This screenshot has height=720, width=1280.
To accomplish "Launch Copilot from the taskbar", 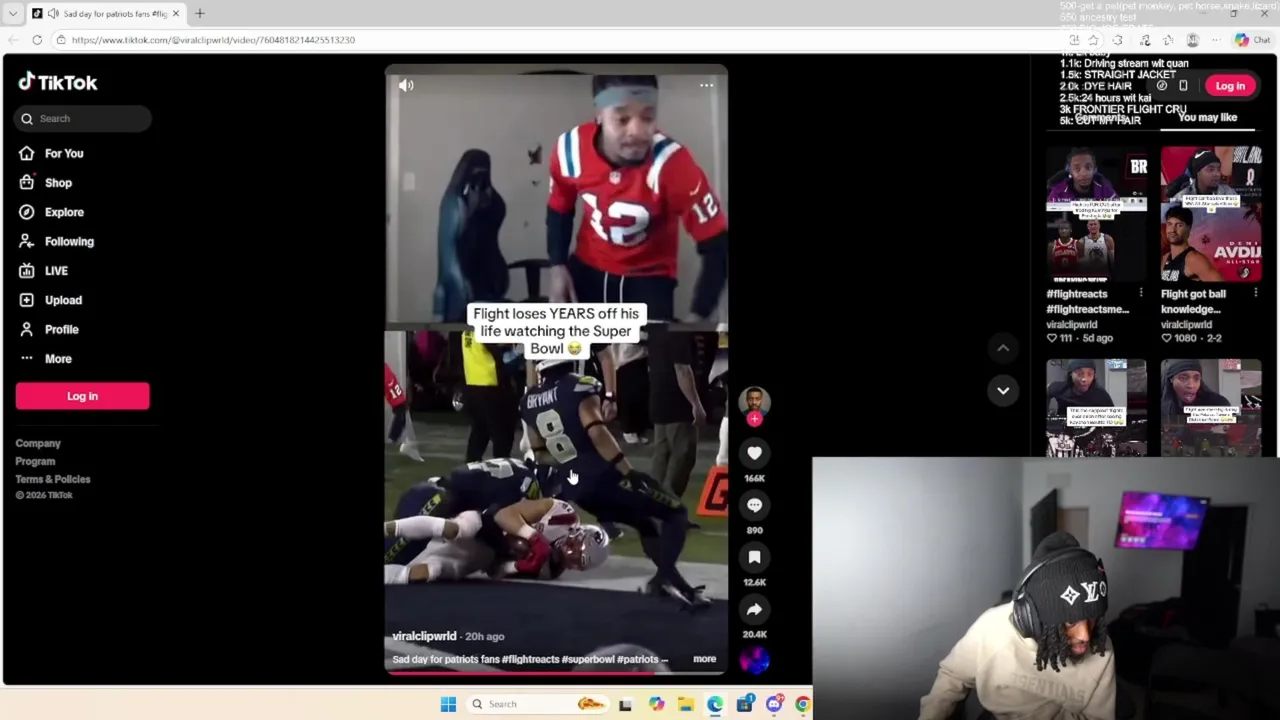I will tap(656, 704).
